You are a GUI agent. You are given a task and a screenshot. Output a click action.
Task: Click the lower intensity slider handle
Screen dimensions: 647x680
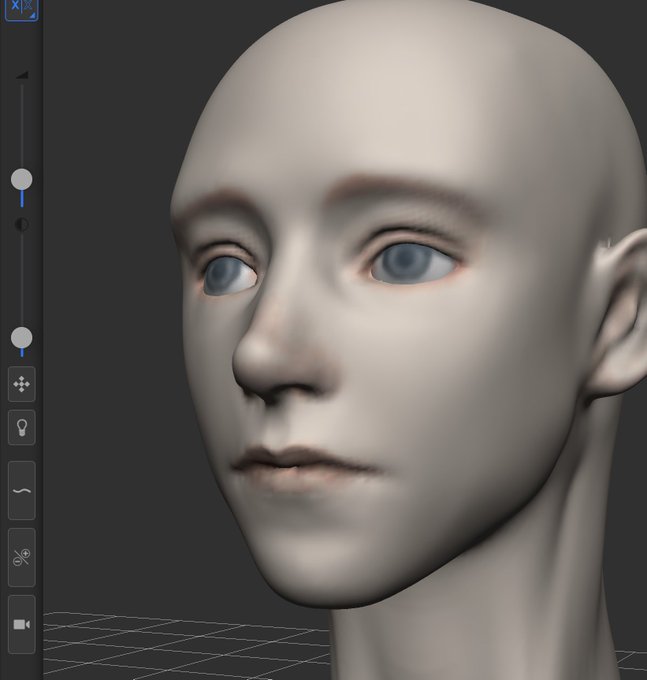[21, 338]
